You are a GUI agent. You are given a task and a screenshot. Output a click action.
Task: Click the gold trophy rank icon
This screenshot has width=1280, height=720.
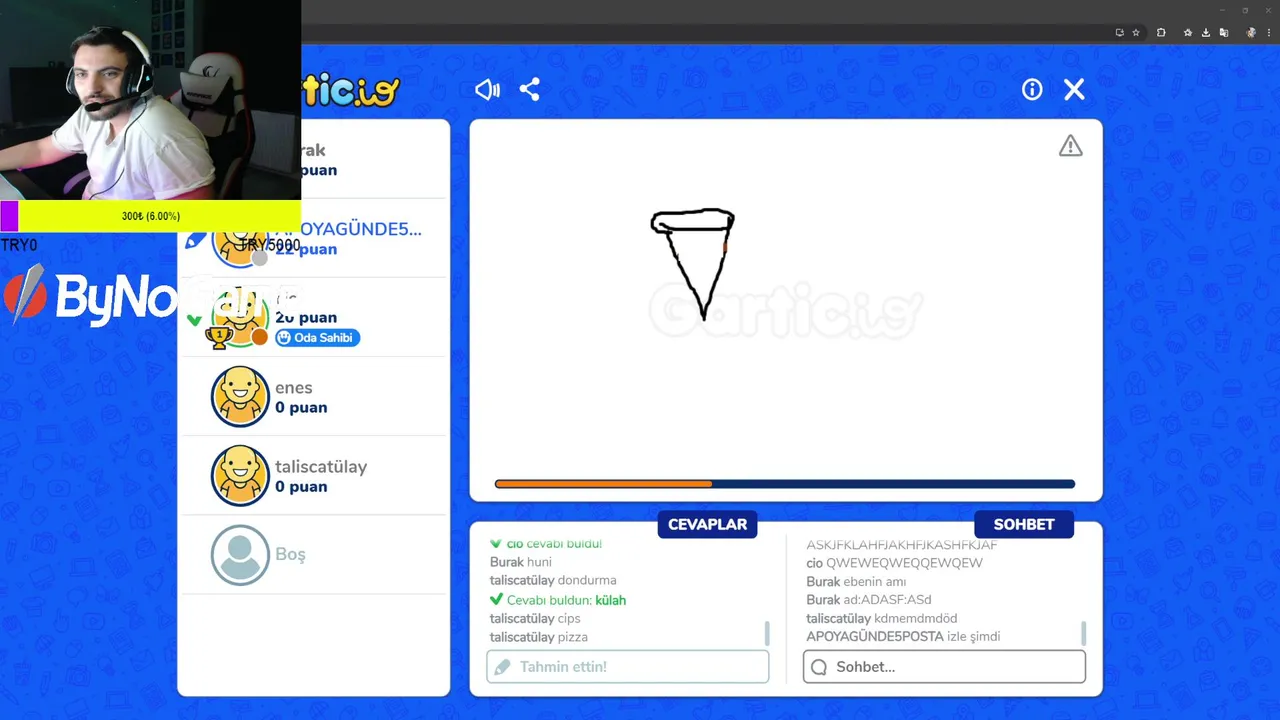(219, 337)
